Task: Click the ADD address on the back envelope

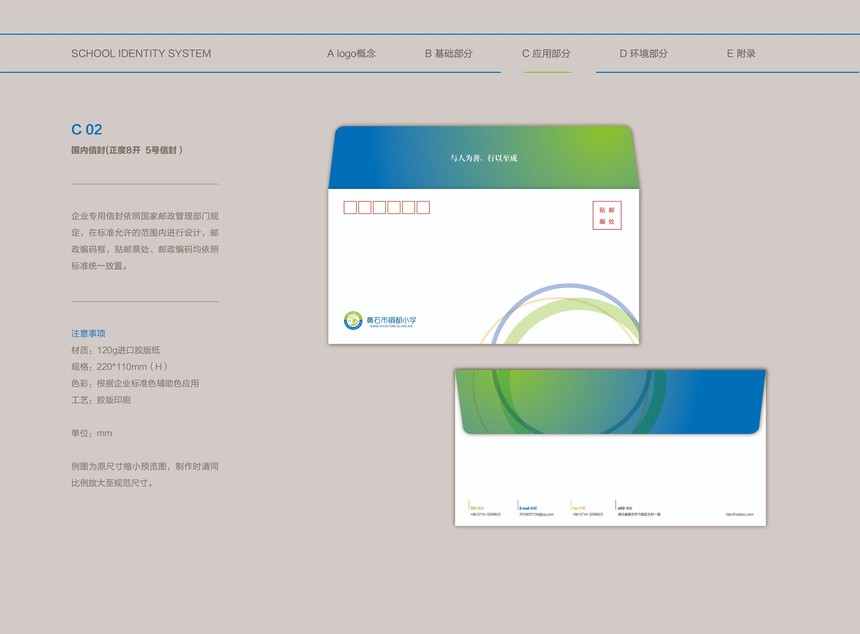Action: pos(638,511)
